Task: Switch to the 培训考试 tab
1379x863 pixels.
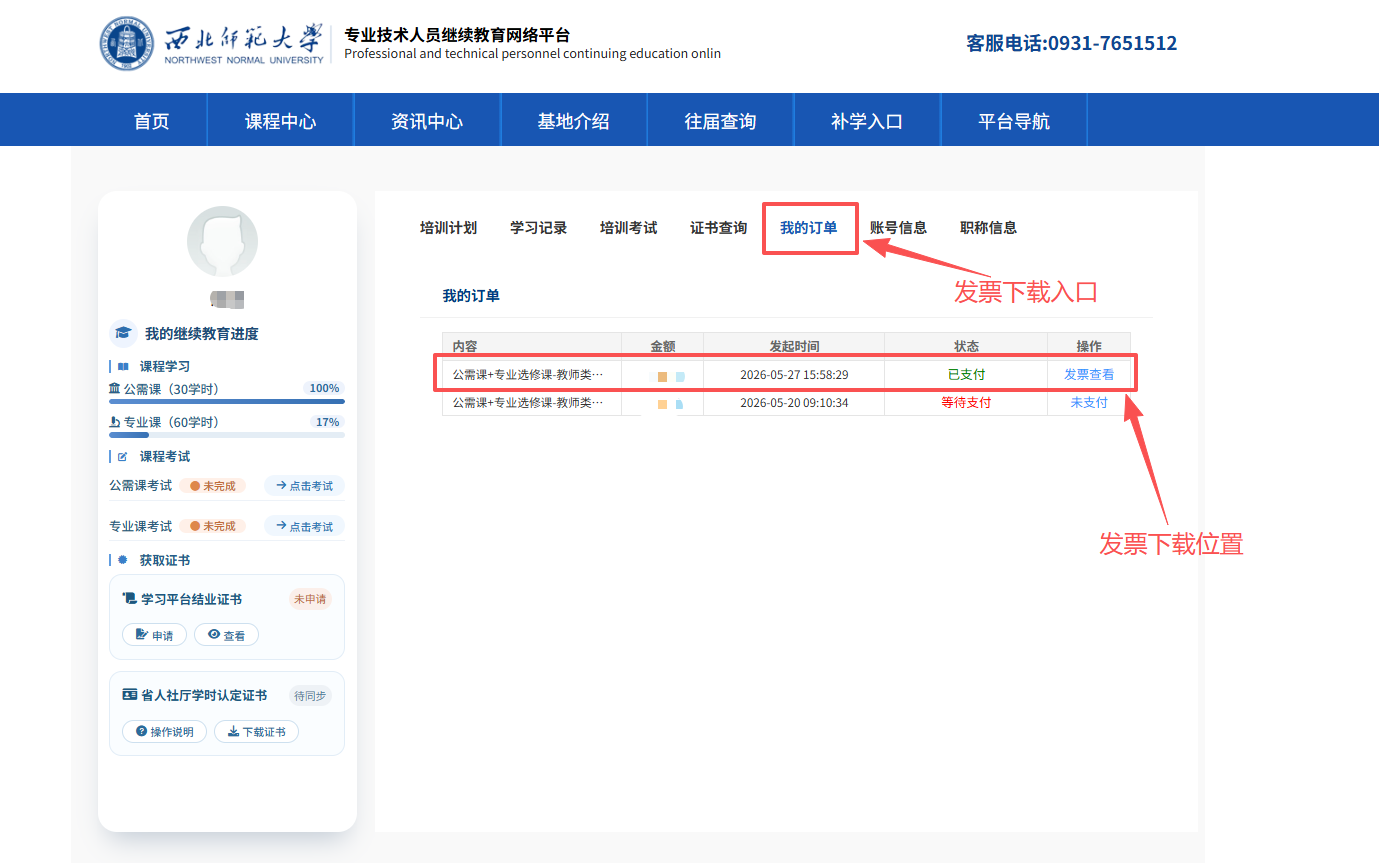Action: pyautogui.click(x=628, y=227)
